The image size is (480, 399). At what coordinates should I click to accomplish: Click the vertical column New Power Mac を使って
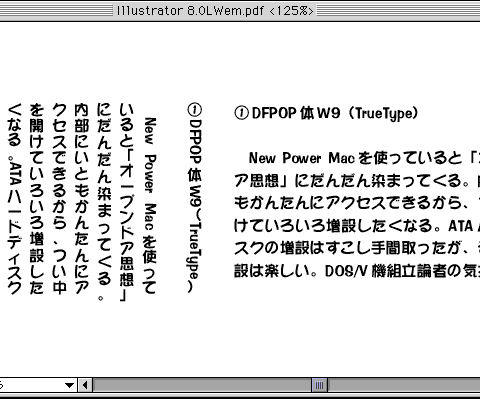(149, 205)
